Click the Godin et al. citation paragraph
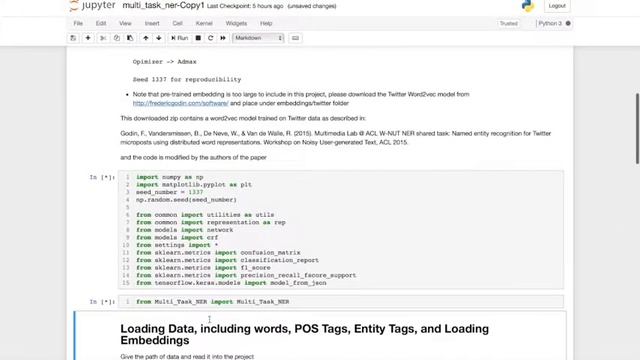The image size is (640, 360). coord(336,138)
